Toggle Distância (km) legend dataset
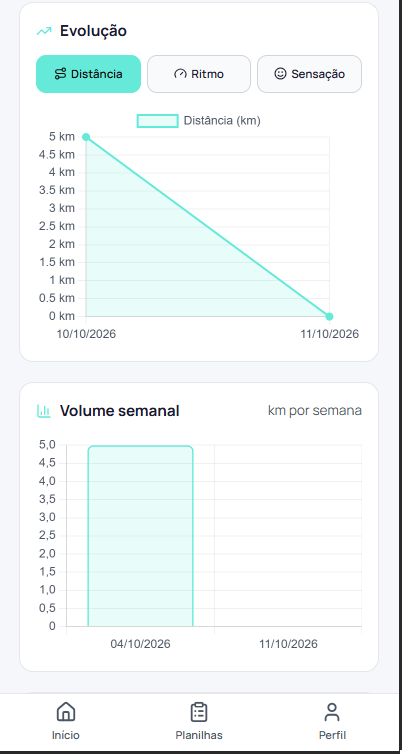The height and width of the screenshot is (754, 402). (199, 121)
